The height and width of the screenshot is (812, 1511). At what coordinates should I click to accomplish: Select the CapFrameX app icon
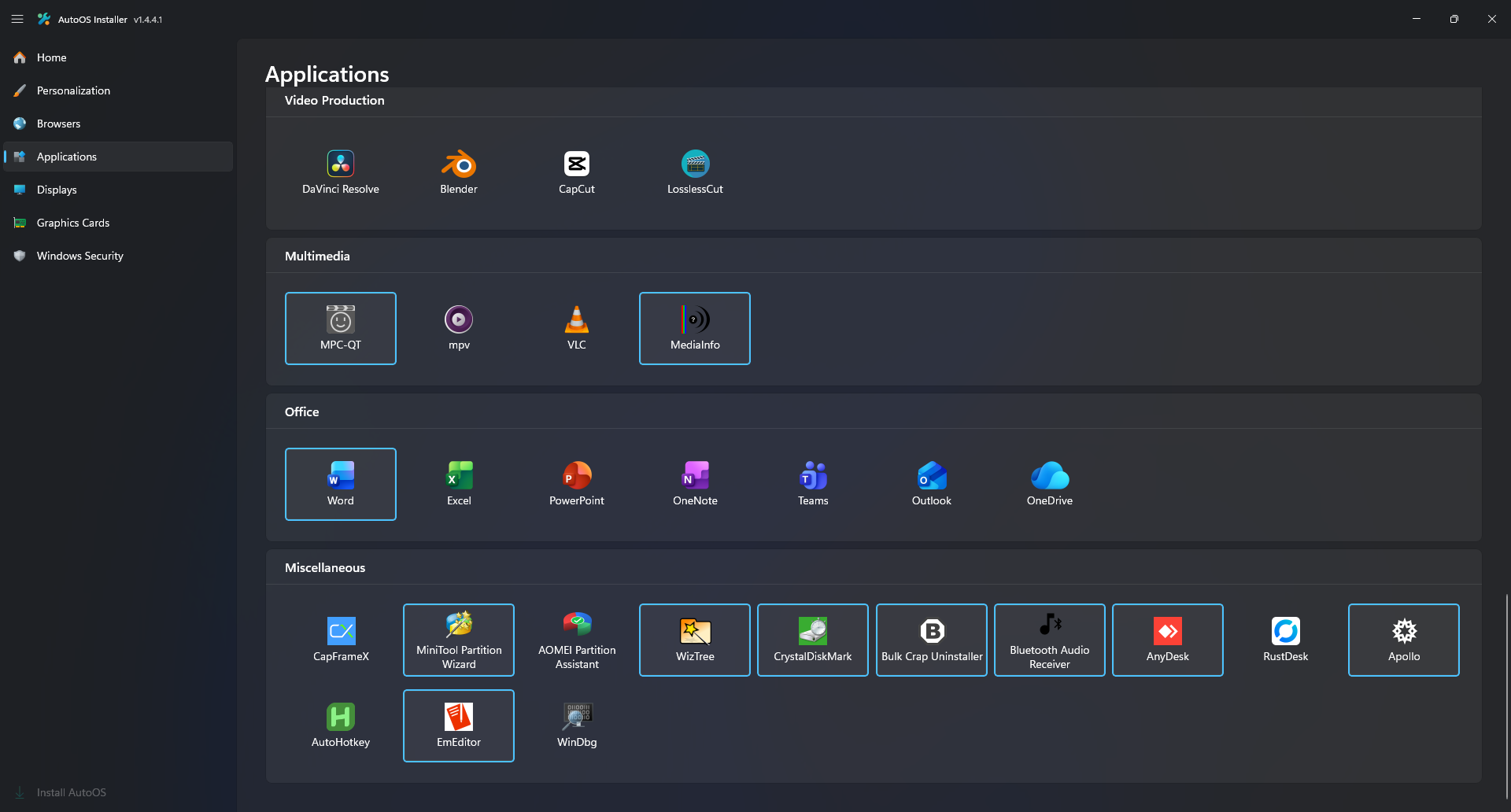(x=341, y=631)
